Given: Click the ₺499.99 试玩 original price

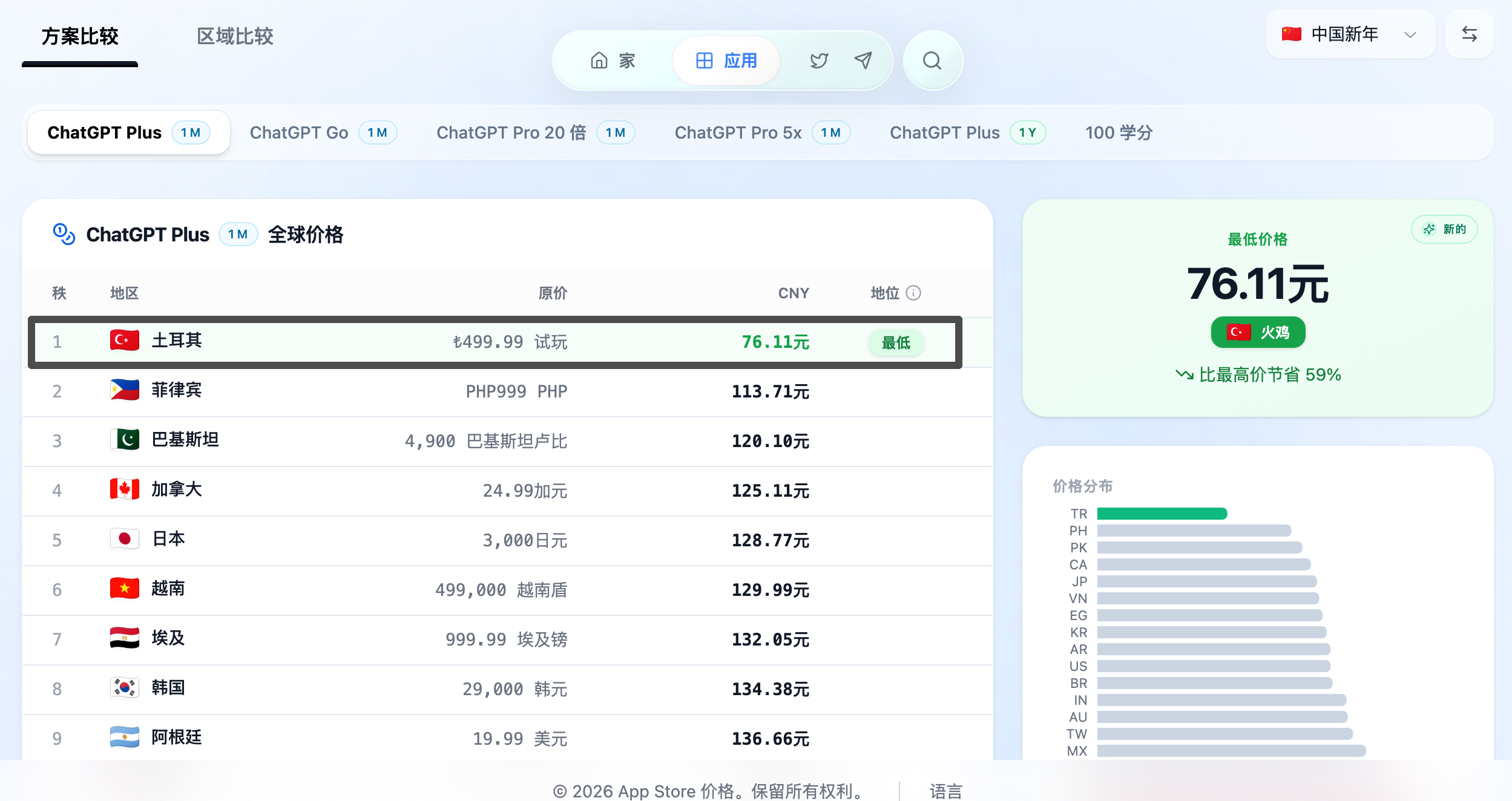Looking at the screenshot, I should tap(510, 342).
